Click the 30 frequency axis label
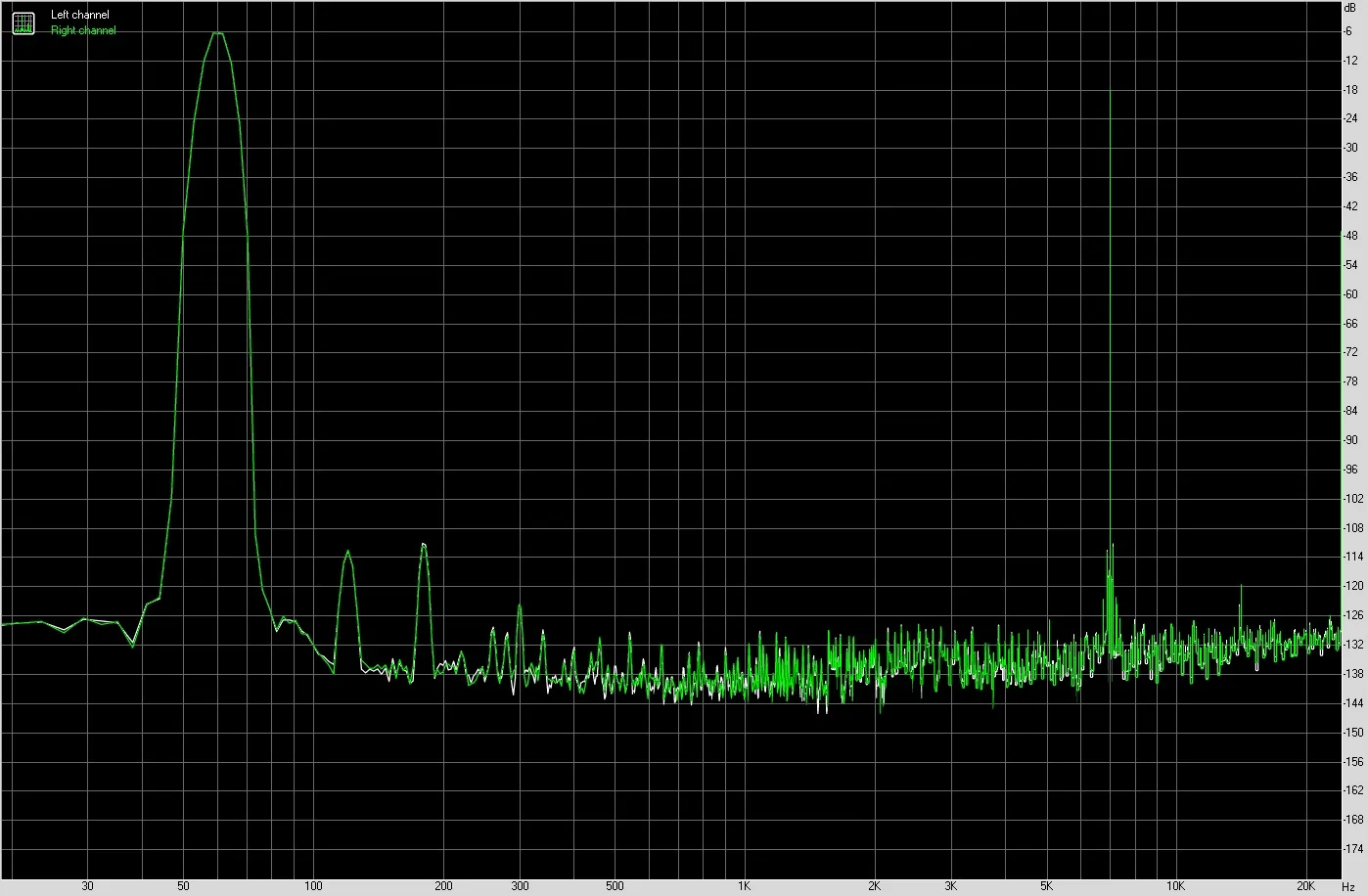 click(x=88, y=886)
